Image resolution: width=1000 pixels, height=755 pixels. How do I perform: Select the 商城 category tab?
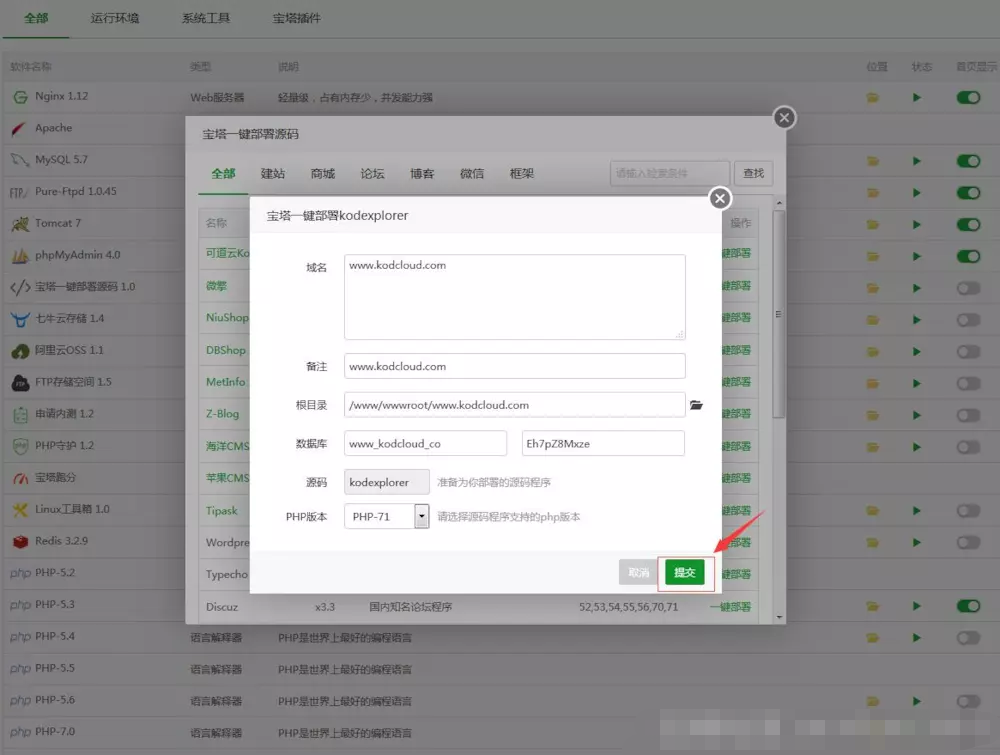click(323, 173)
